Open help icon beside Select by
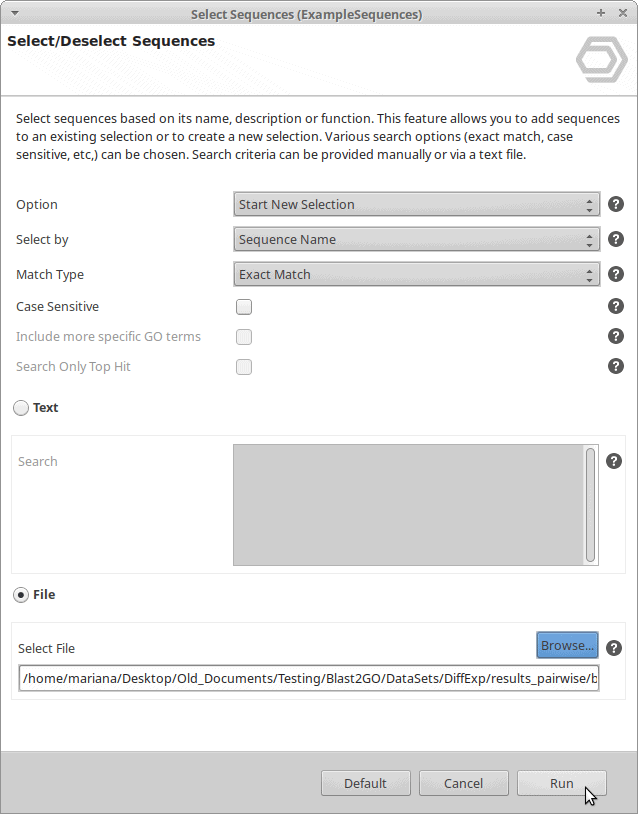638x814 pixels. click(616, 239)
